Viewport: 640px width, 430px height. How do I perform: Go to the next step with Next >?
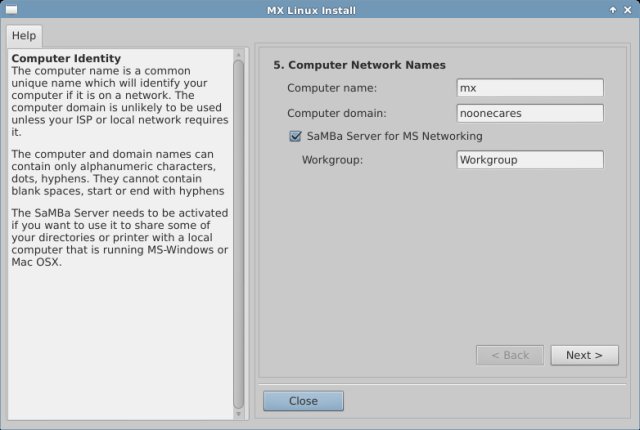tap(584, 355)
